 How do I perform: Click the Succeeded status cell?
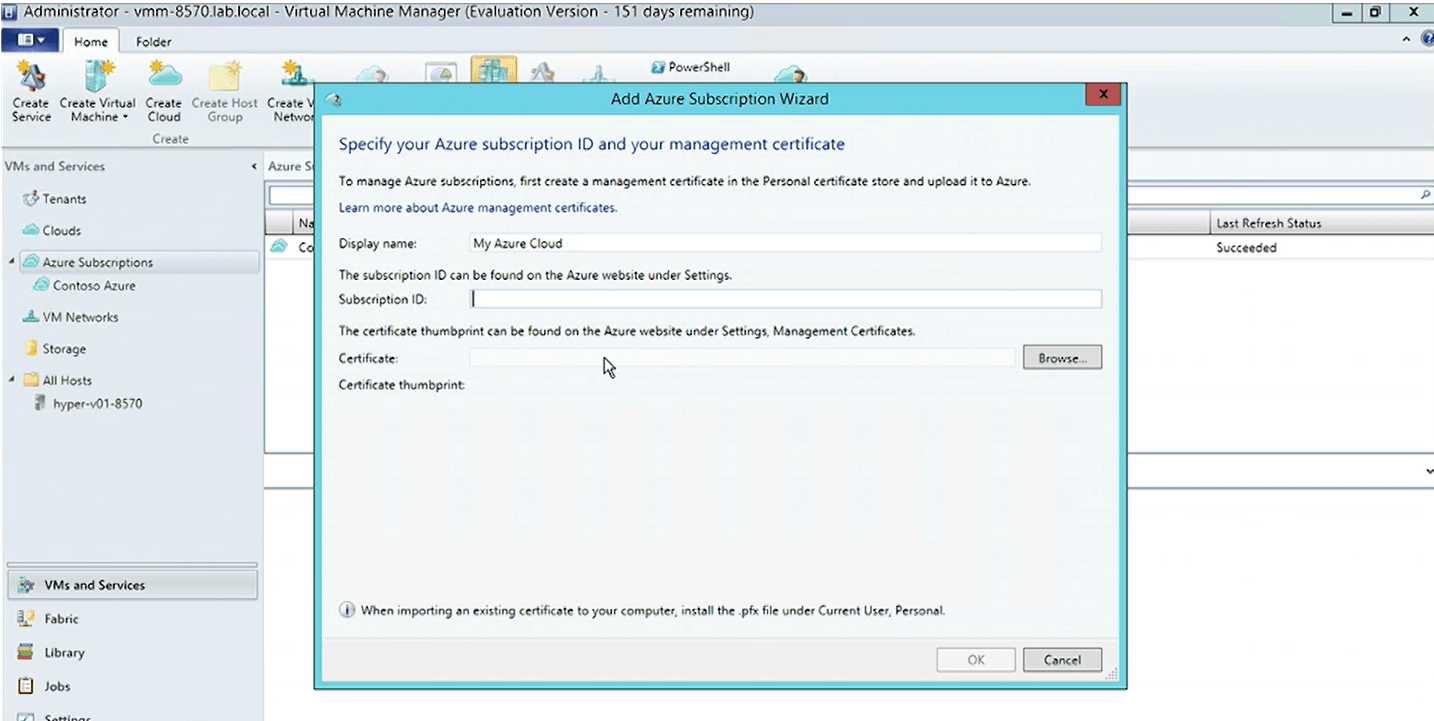[x=1246, y=248]
